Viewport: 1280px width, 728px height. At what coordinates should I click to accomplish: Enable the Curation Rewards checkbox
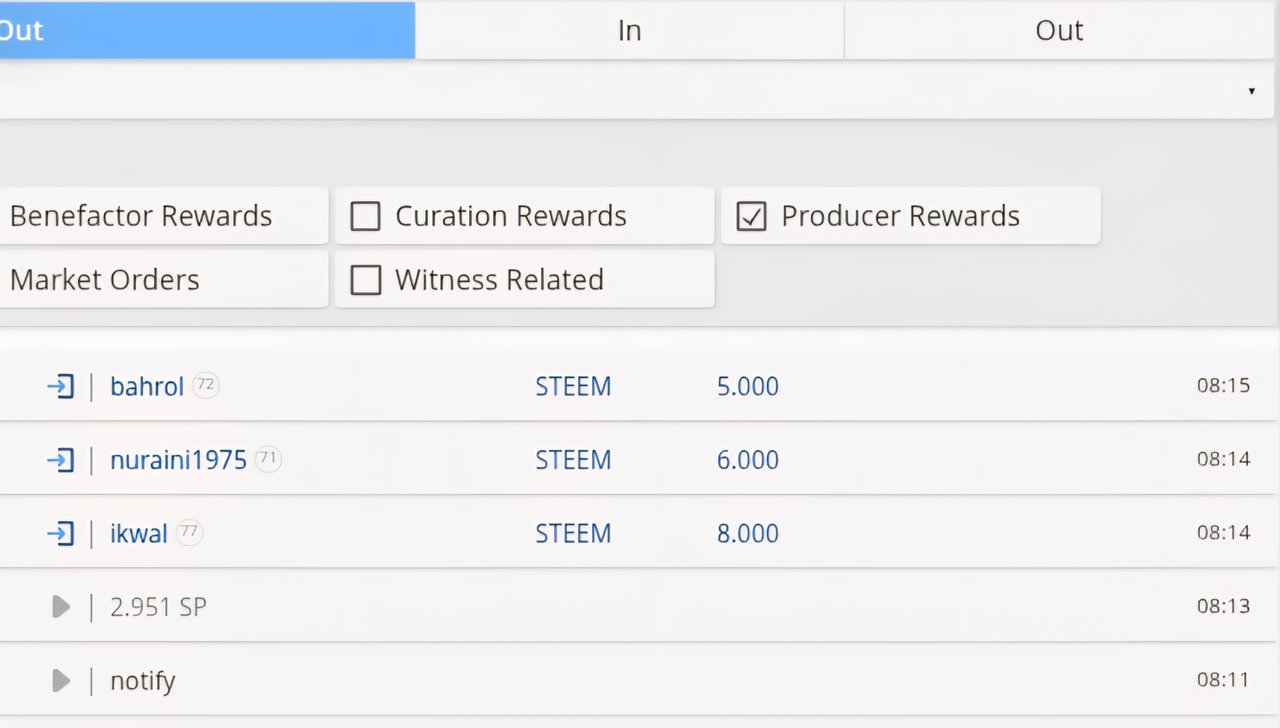click(366, 216)
